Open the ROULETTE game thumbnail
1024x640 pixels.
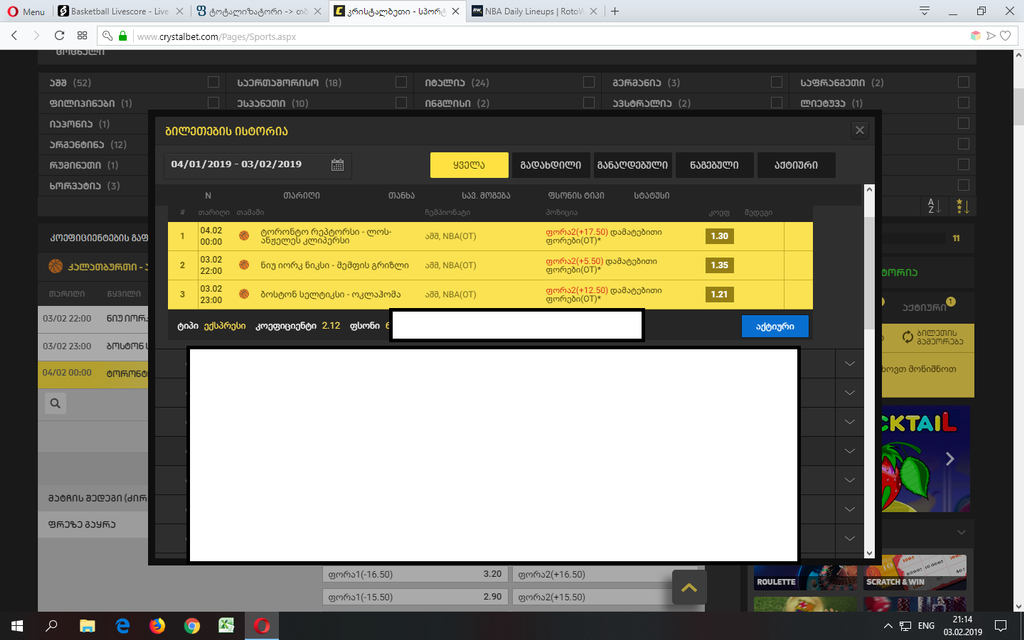click(805, 575)
